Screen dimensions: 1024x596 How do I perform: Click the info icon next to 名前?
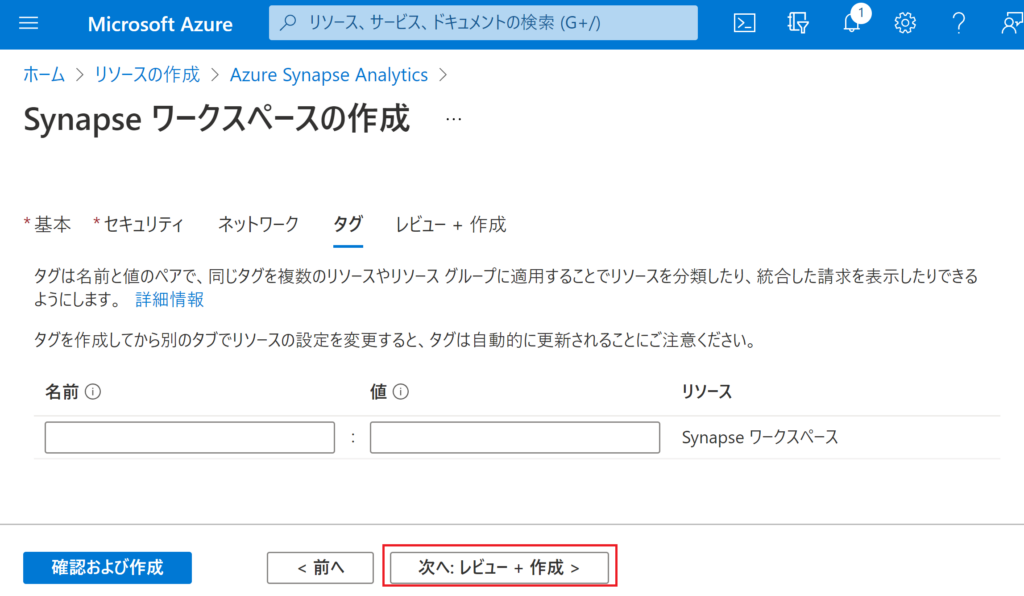94,392
